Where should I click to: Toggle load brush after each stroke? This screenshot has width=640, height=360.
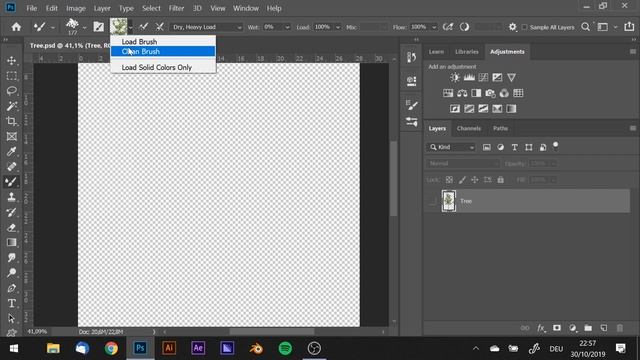point(143,27)
